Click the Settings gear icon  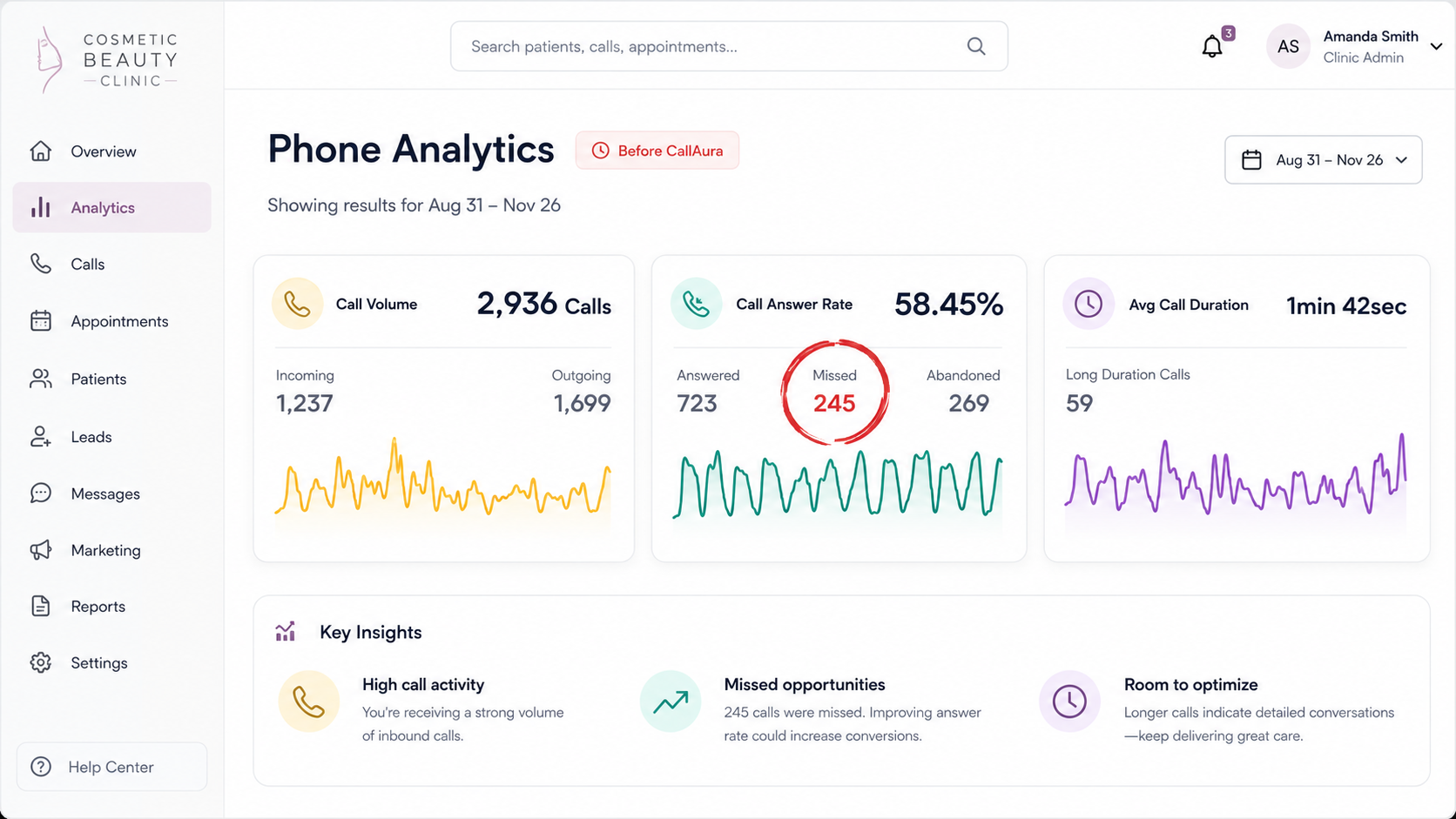coord(40,662)
